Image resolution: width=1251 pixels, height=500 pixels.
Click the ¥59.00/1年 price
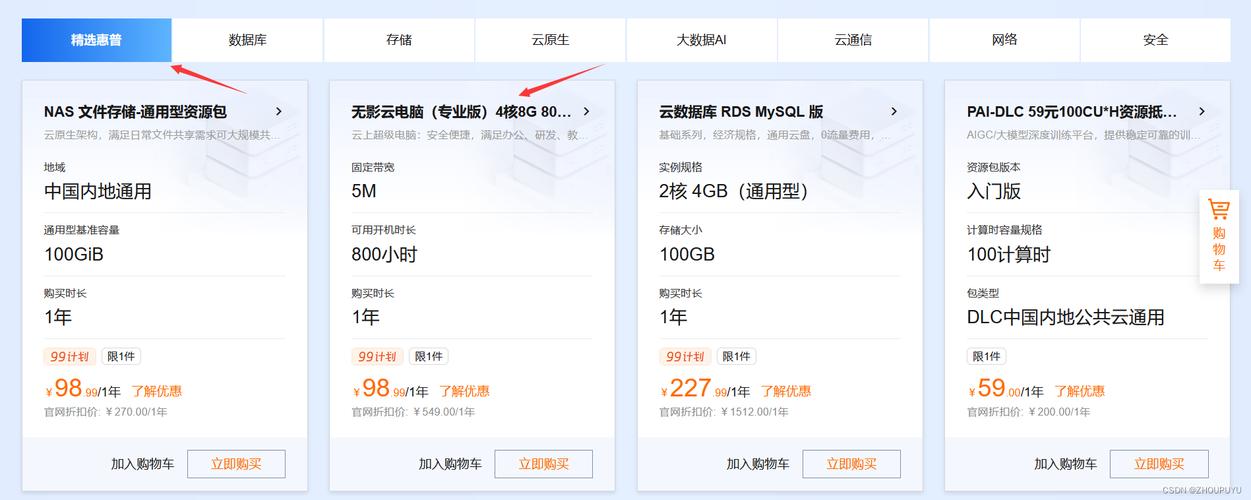tap(1005, 388)
